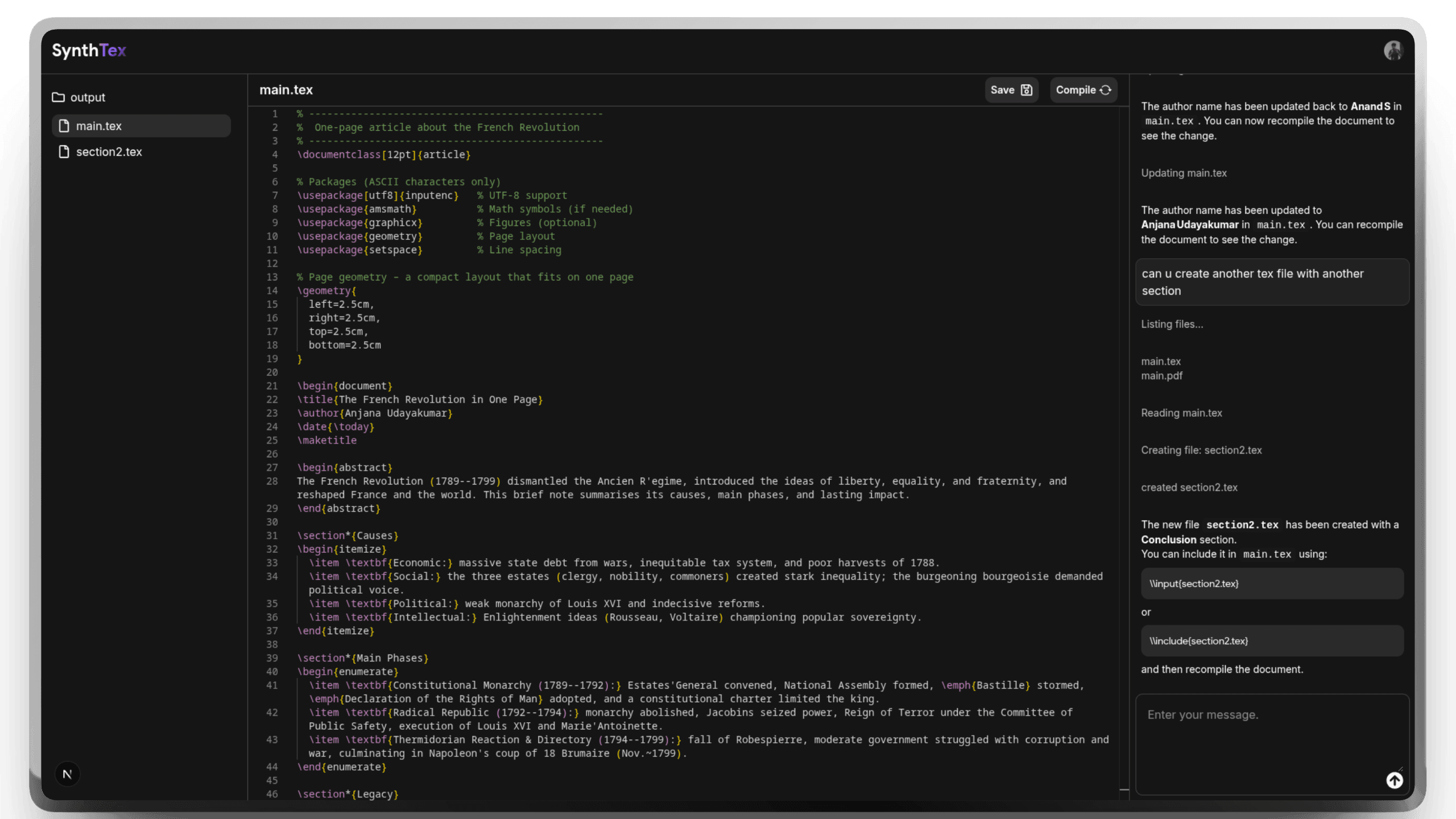Click the SynthTex logo
The width and height of the screenshot is (1456, 819).
(89, 51)
